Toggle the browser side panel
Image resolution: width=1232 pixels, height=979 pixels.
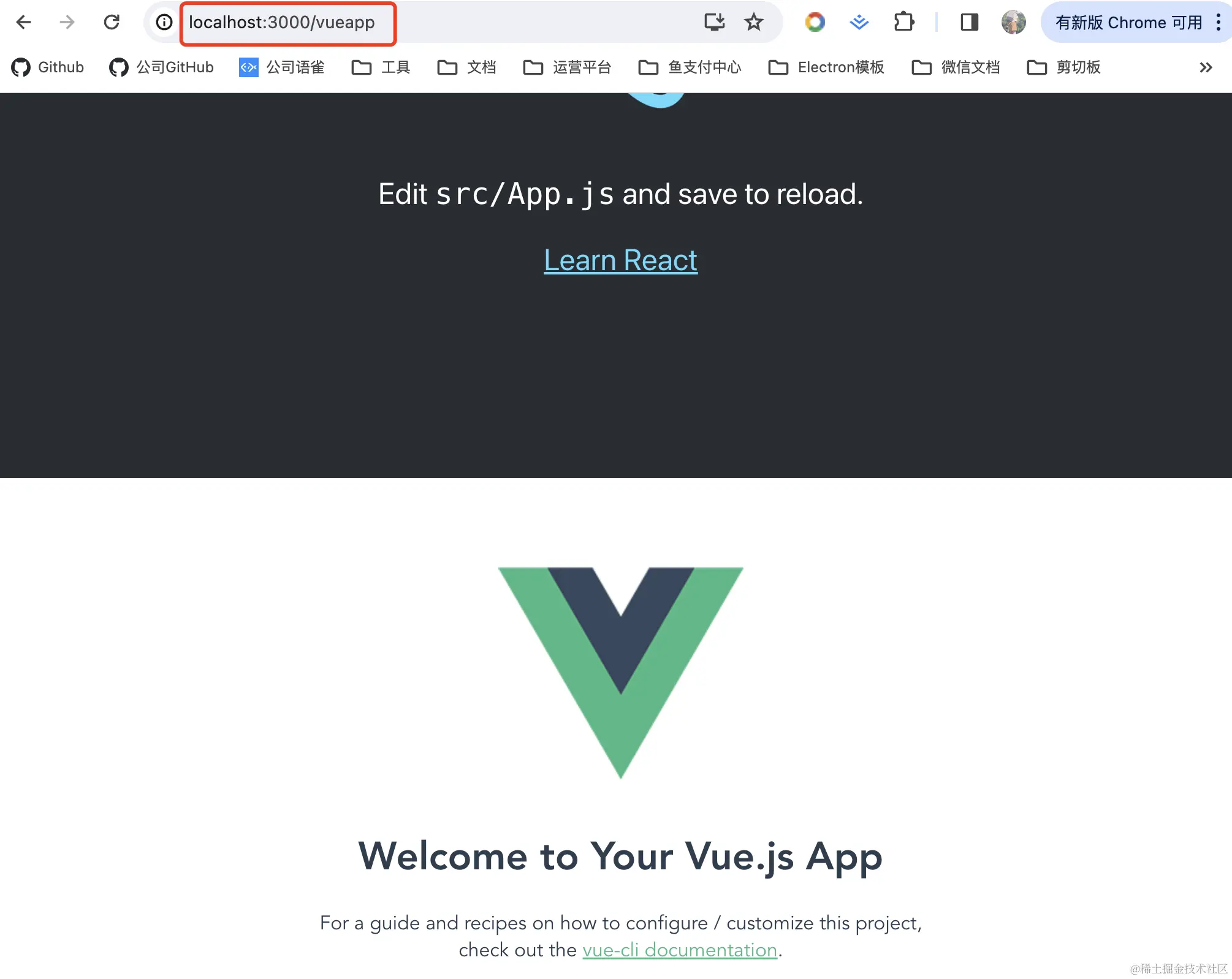click(969, 23)
